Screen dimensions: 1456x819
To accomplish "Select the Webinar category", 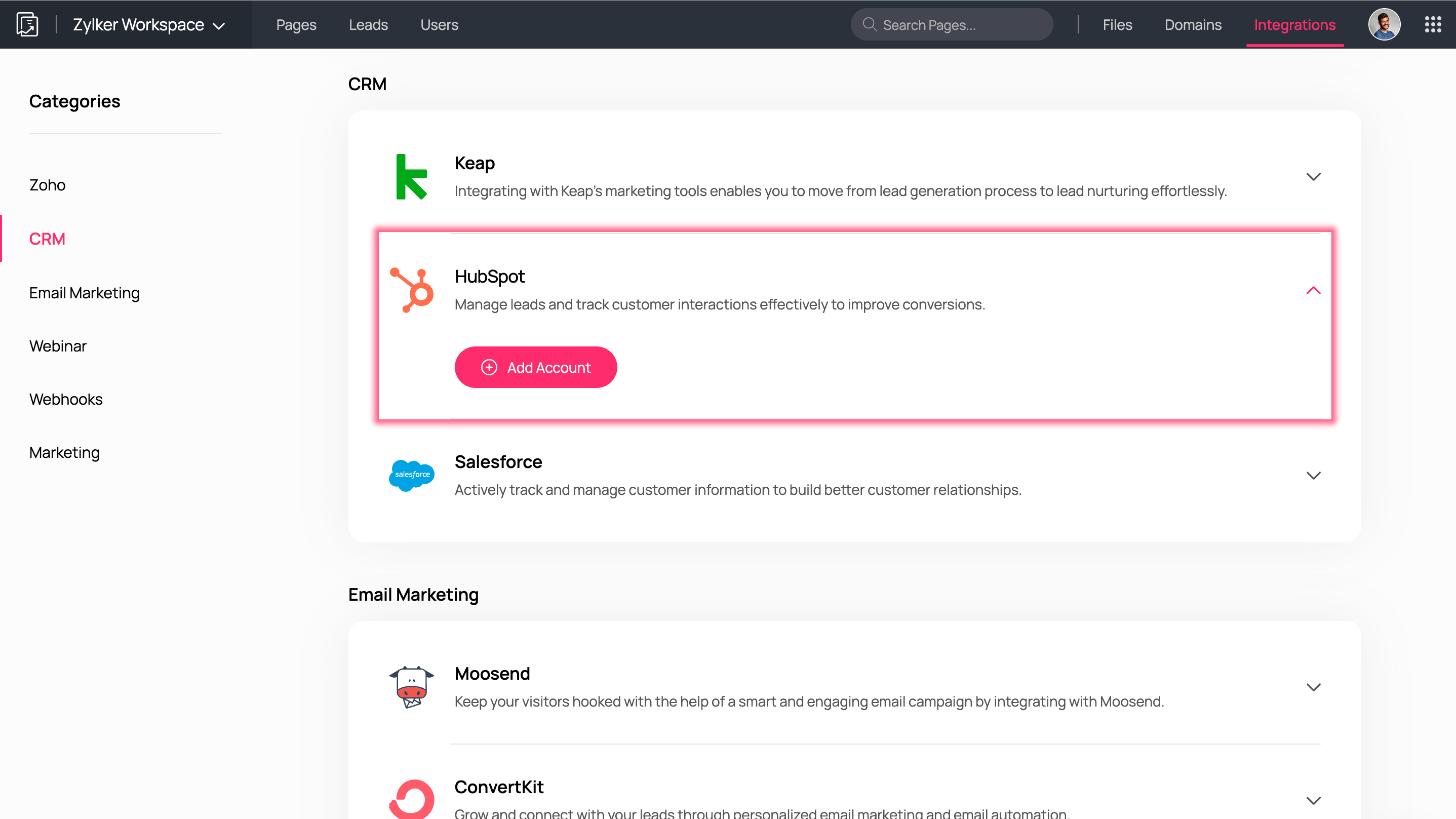I will (x=58, y=346).
